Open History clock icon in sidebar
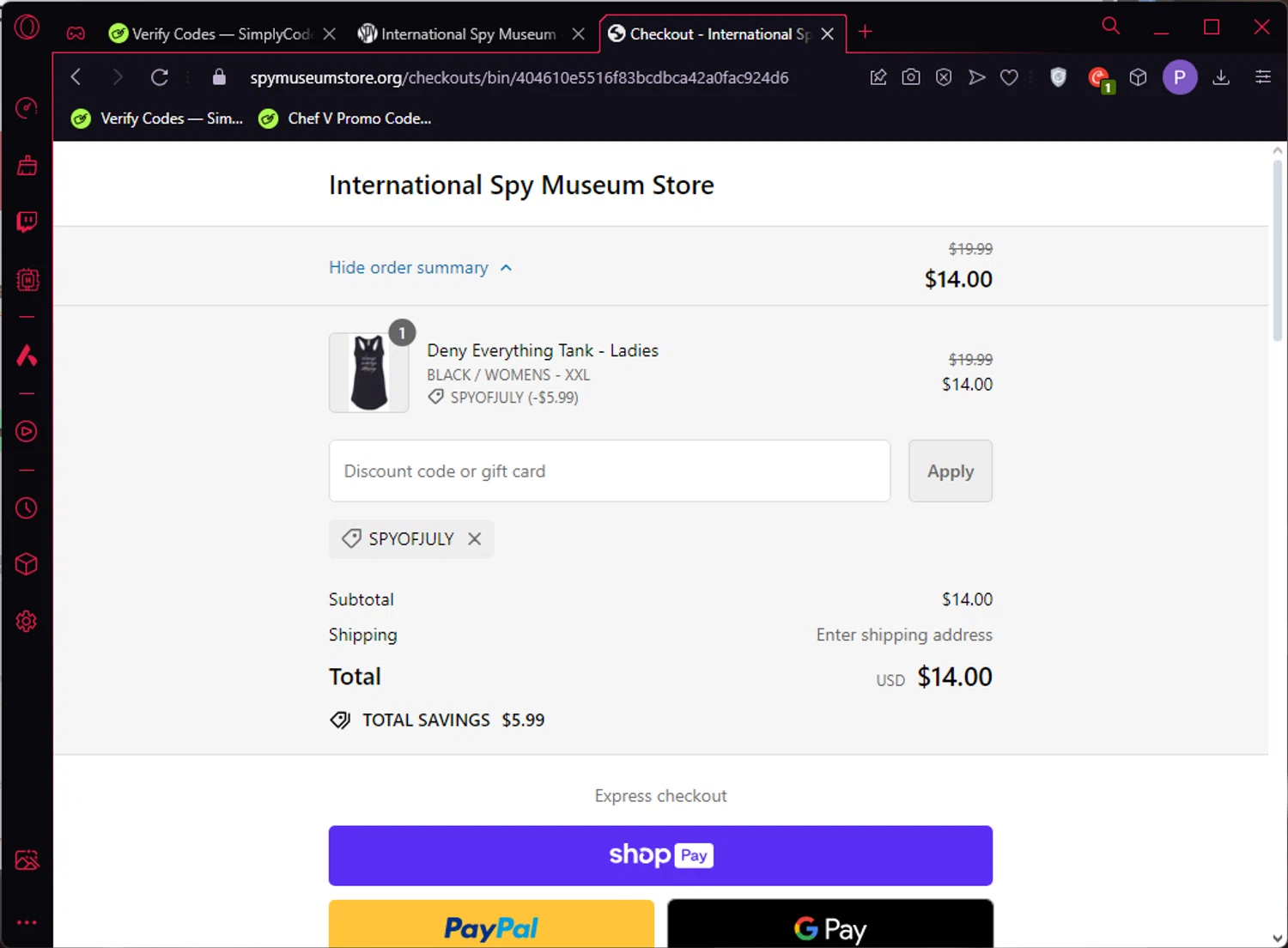This screenshot has width=1288, height=948. click(x=27, y=508)
